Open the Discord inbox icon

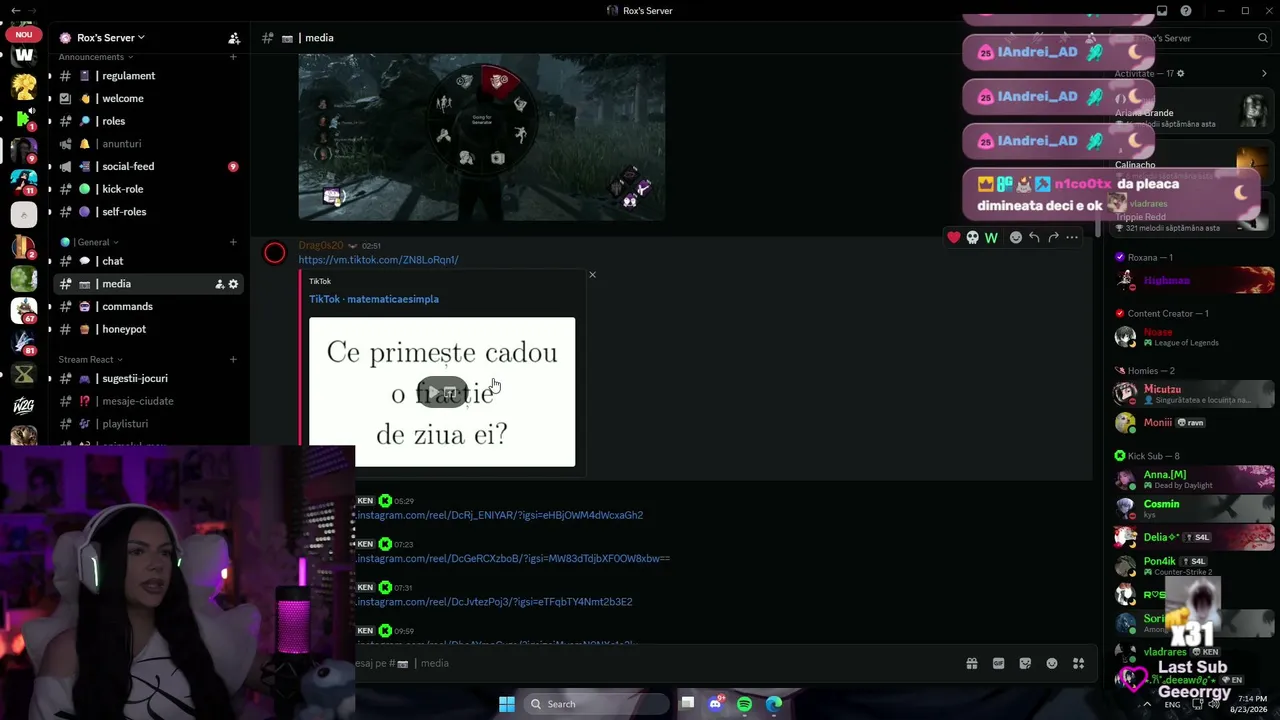click(x=1162, y=11)
